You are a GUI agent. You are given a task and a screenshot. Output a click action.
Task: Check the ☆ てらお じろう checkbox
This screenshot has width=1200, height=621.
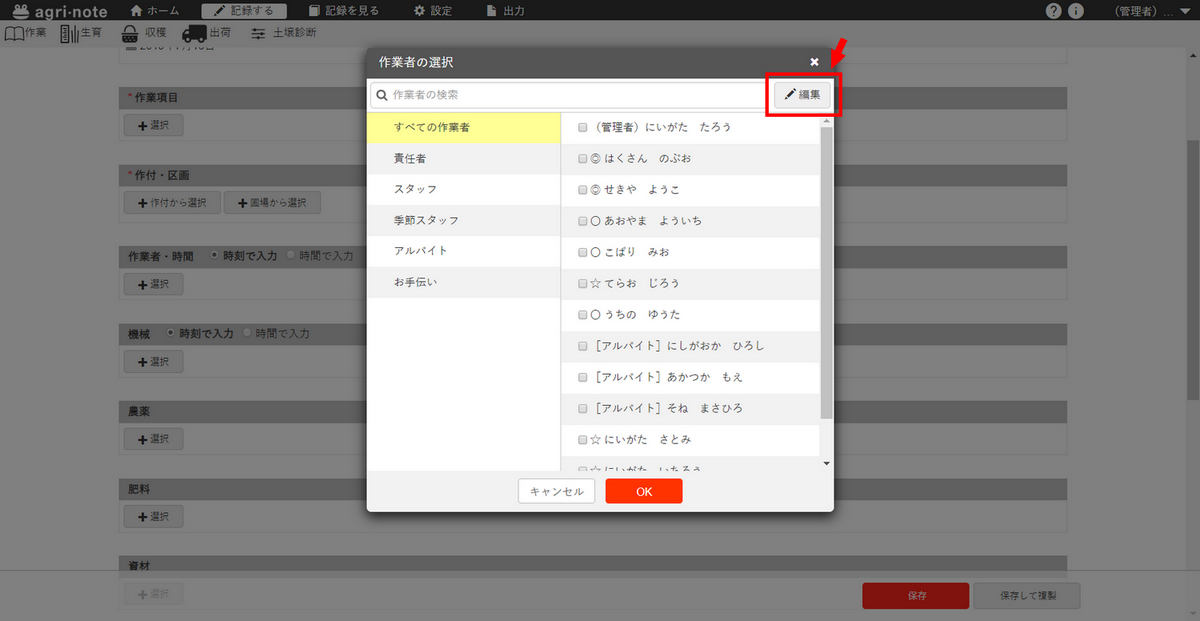582,283
